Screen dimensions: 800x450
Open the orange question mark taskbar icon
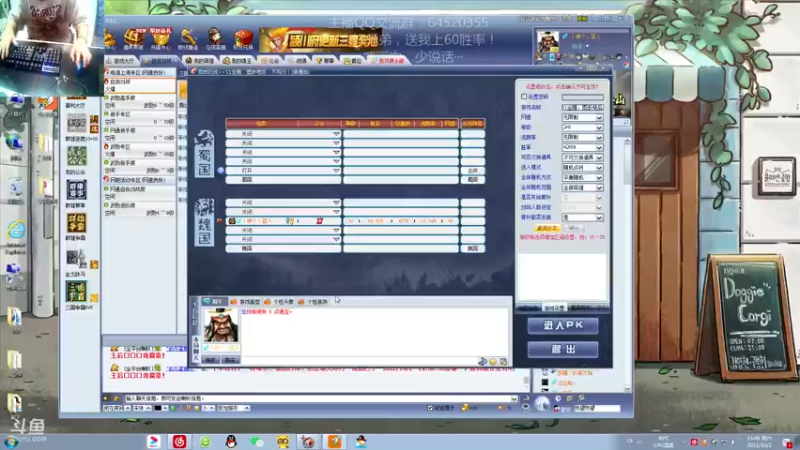pos(334,441)
